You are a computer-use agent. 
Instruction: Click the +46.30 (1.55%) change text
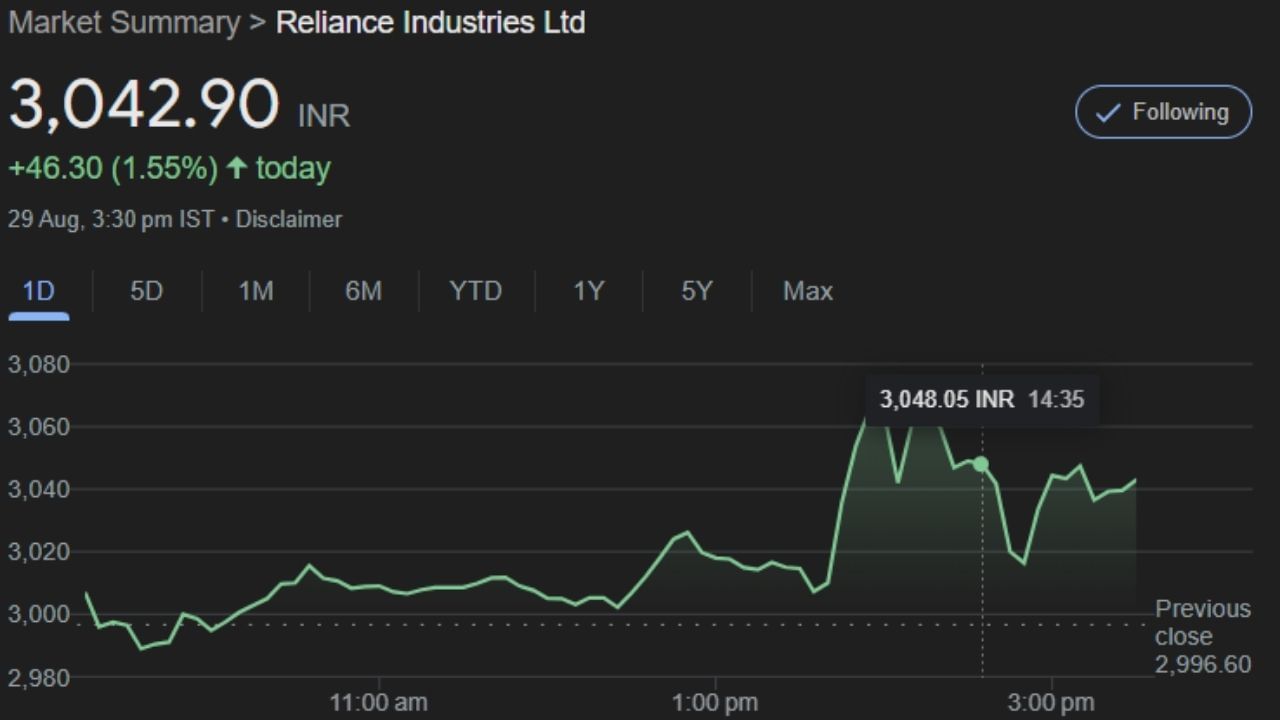[112, 168]
